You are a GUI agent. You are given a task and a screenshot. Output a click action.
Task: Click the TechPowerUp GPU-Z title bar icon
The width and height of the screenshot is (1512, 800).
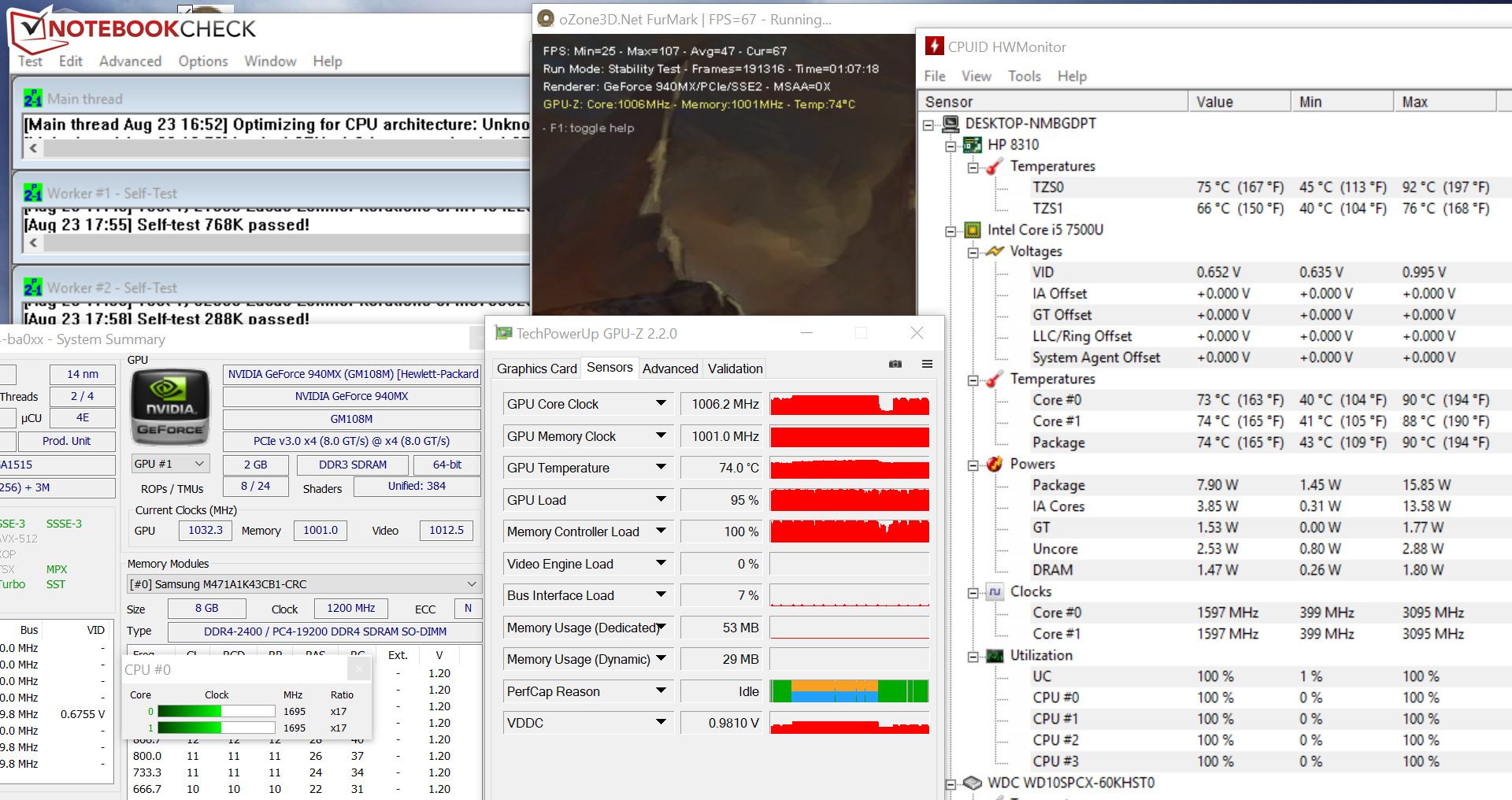[x=503, y=333]
